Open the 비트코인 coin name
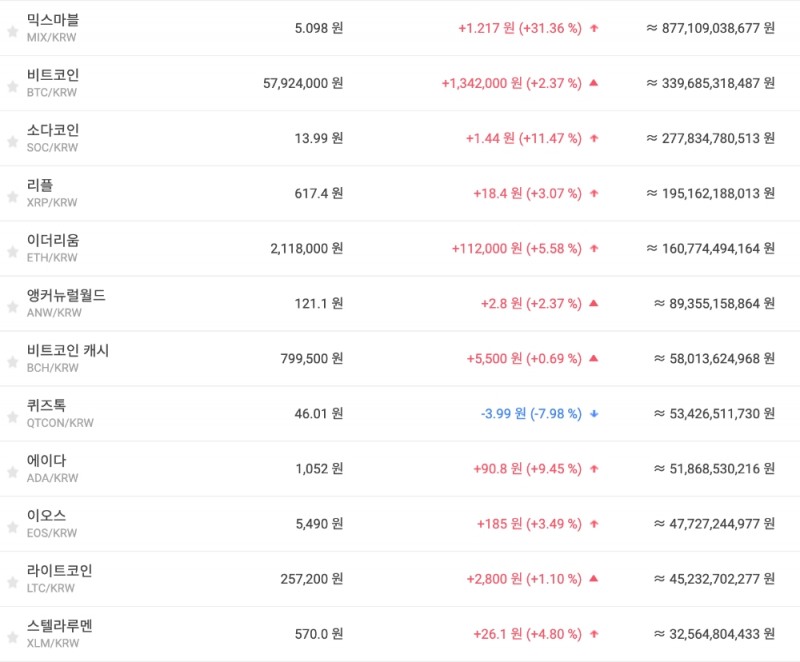The width and height of the screenshot is (800, 662). [53, 75]
